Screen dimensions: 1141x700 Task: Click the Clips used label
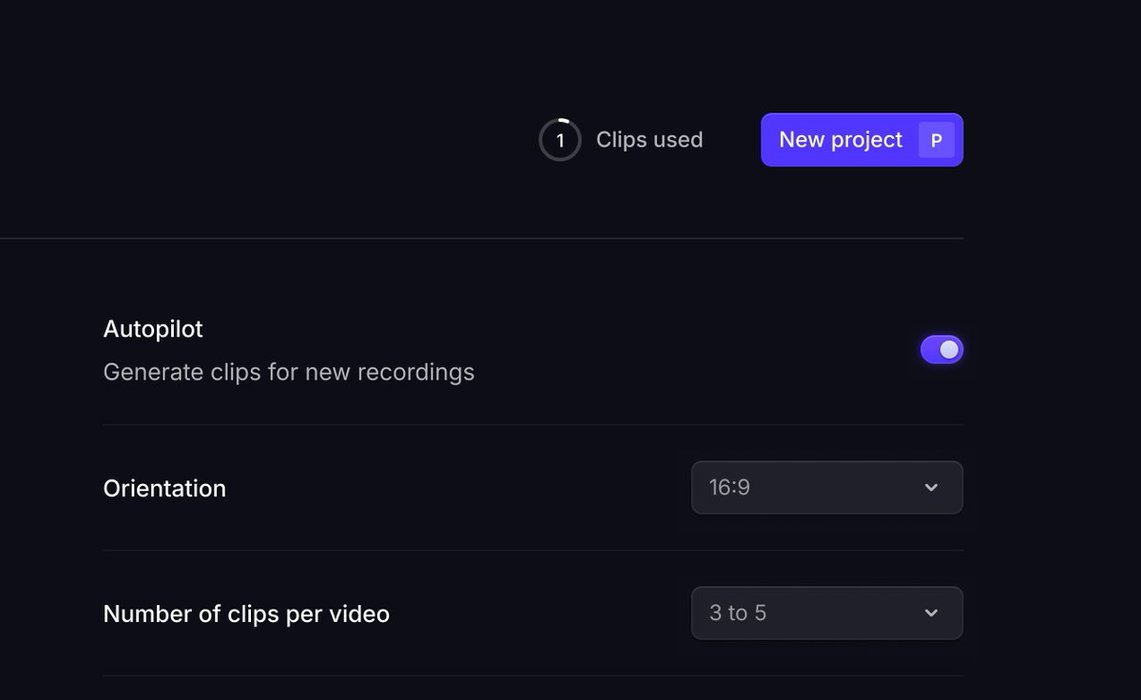649,140
